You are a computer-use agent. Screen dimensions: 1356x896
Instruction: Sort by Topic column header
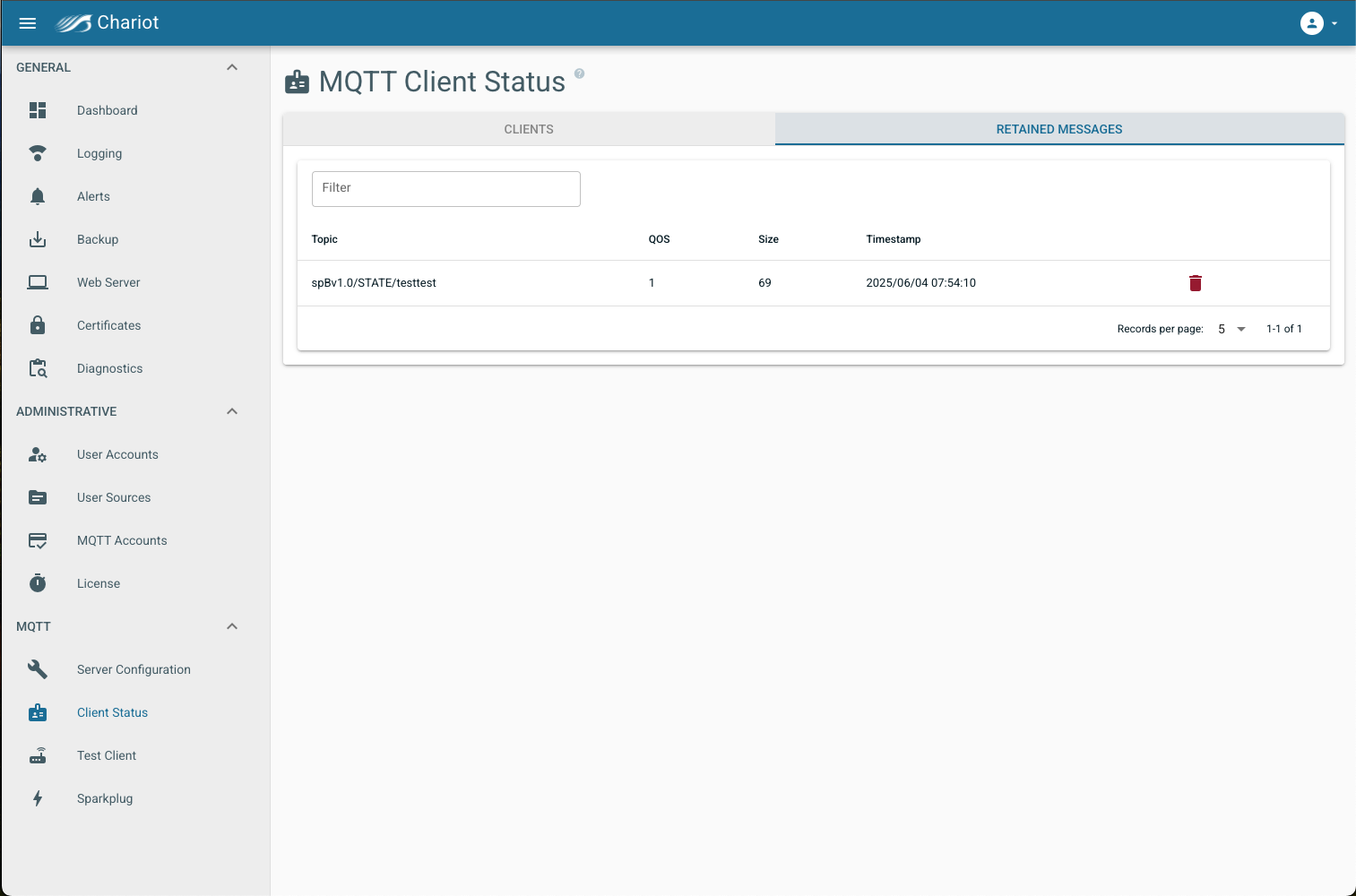[324, 239]
